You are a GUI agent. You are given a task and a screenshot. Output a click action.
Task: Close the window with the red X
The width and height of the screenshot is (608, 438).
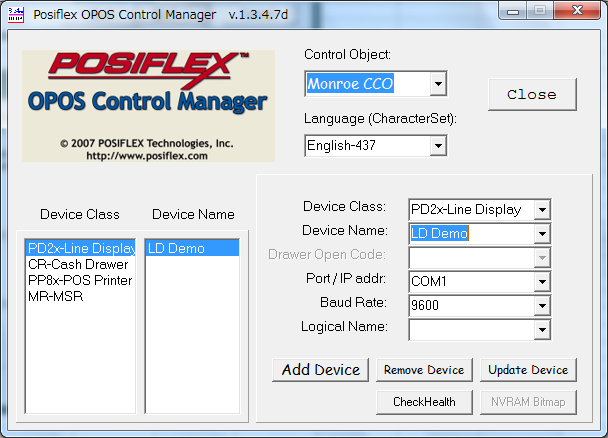pos(577,10)
